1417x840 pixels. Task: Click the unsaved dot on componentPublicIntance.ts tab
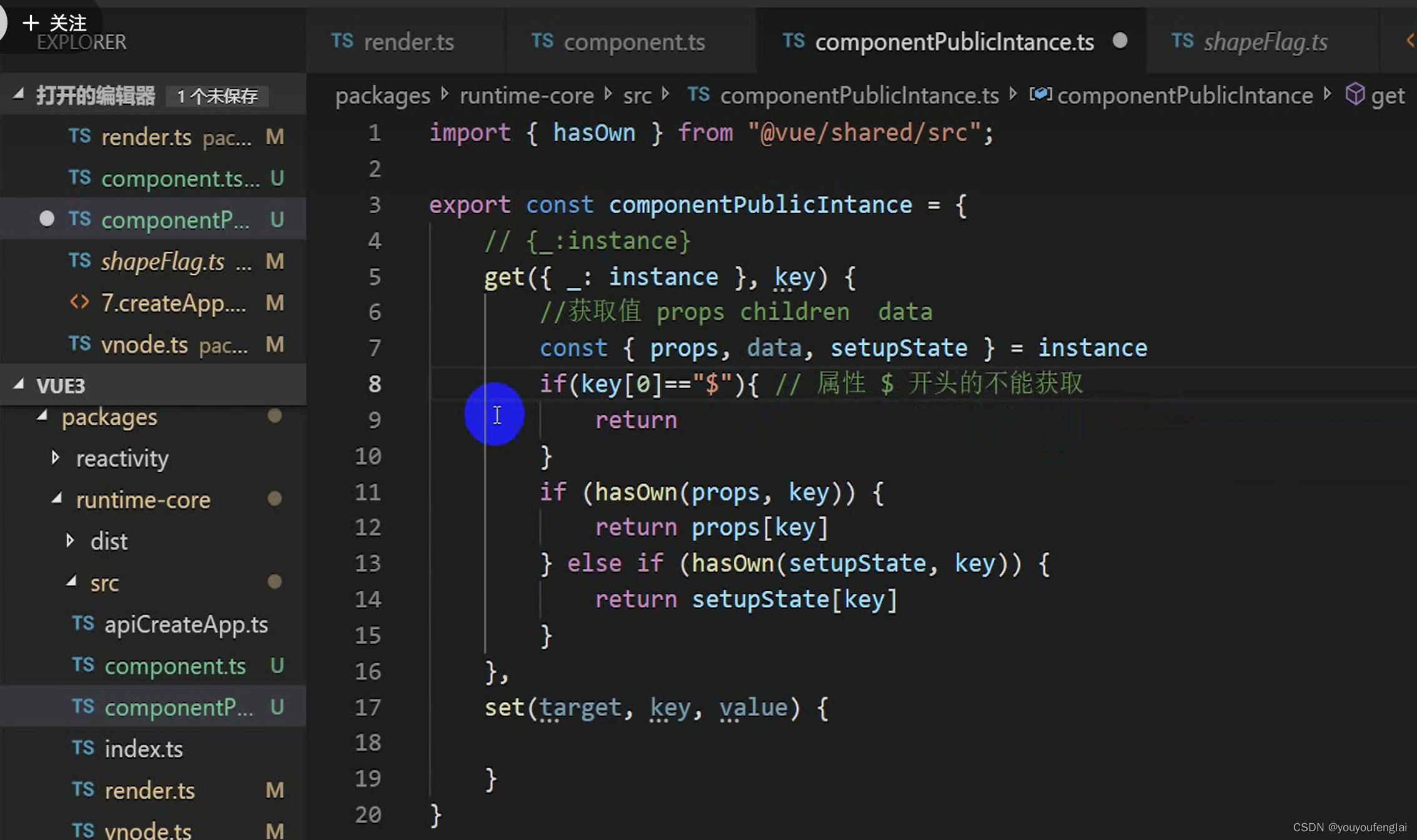tap(1120, 41)
